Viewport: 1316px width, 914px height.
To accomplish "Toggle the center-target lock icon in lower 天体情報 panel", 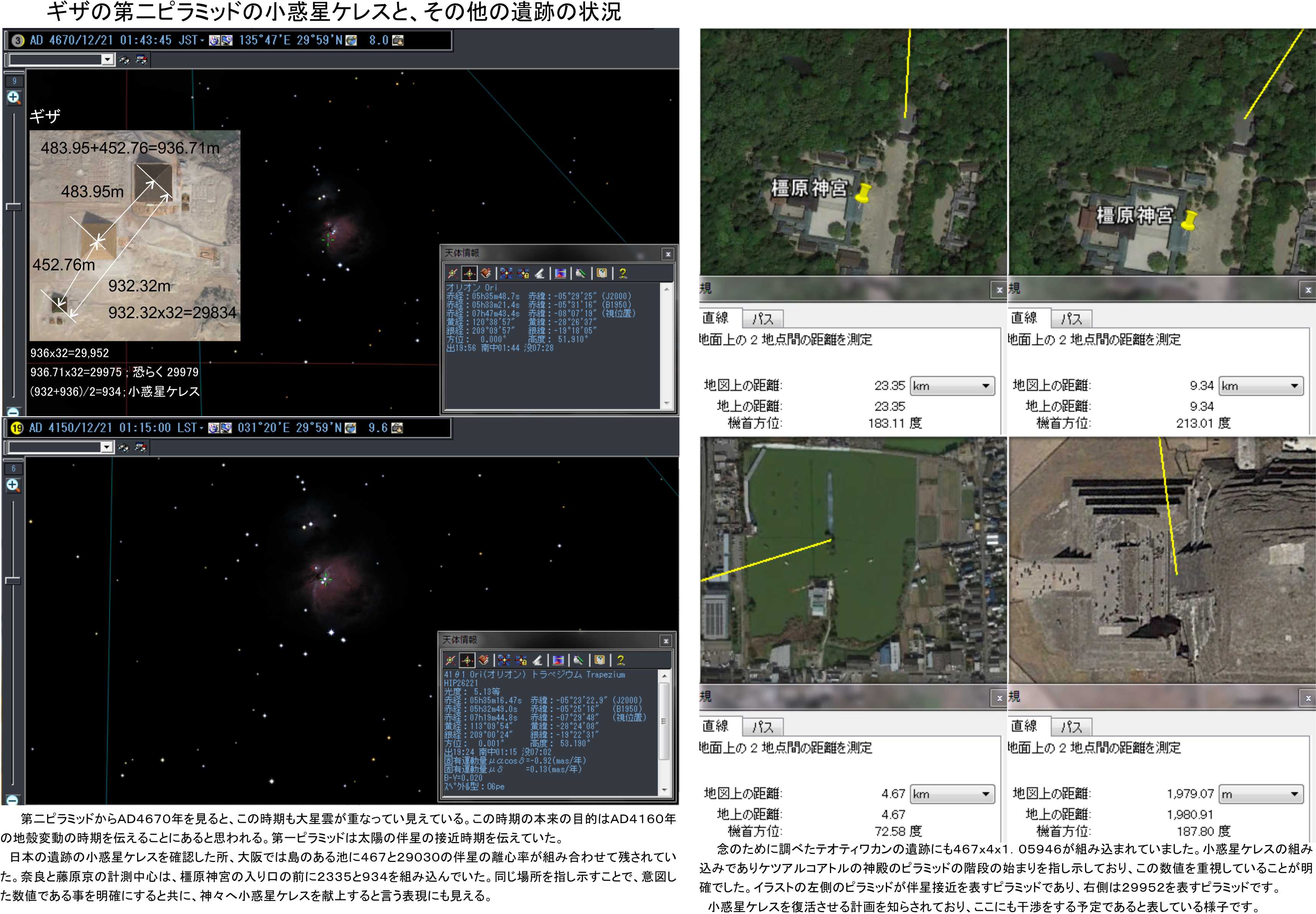I will coord(467,660).
